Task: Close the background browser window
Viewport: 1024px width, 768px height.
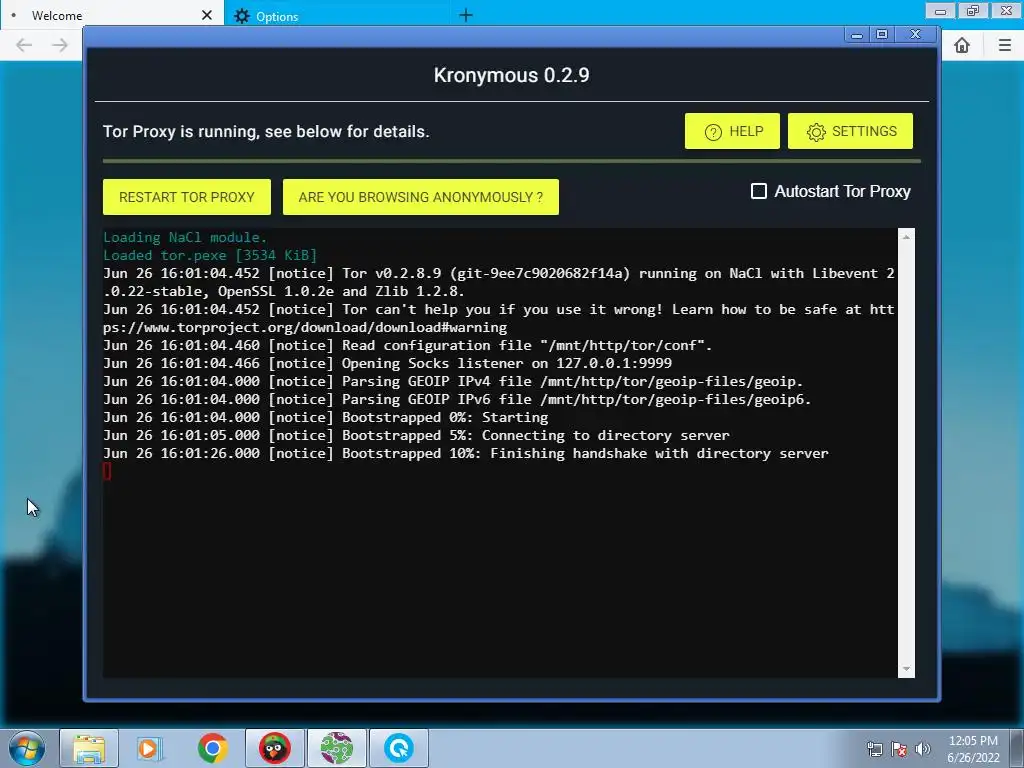Action: pyautogui.click(x=1006, y=10)
